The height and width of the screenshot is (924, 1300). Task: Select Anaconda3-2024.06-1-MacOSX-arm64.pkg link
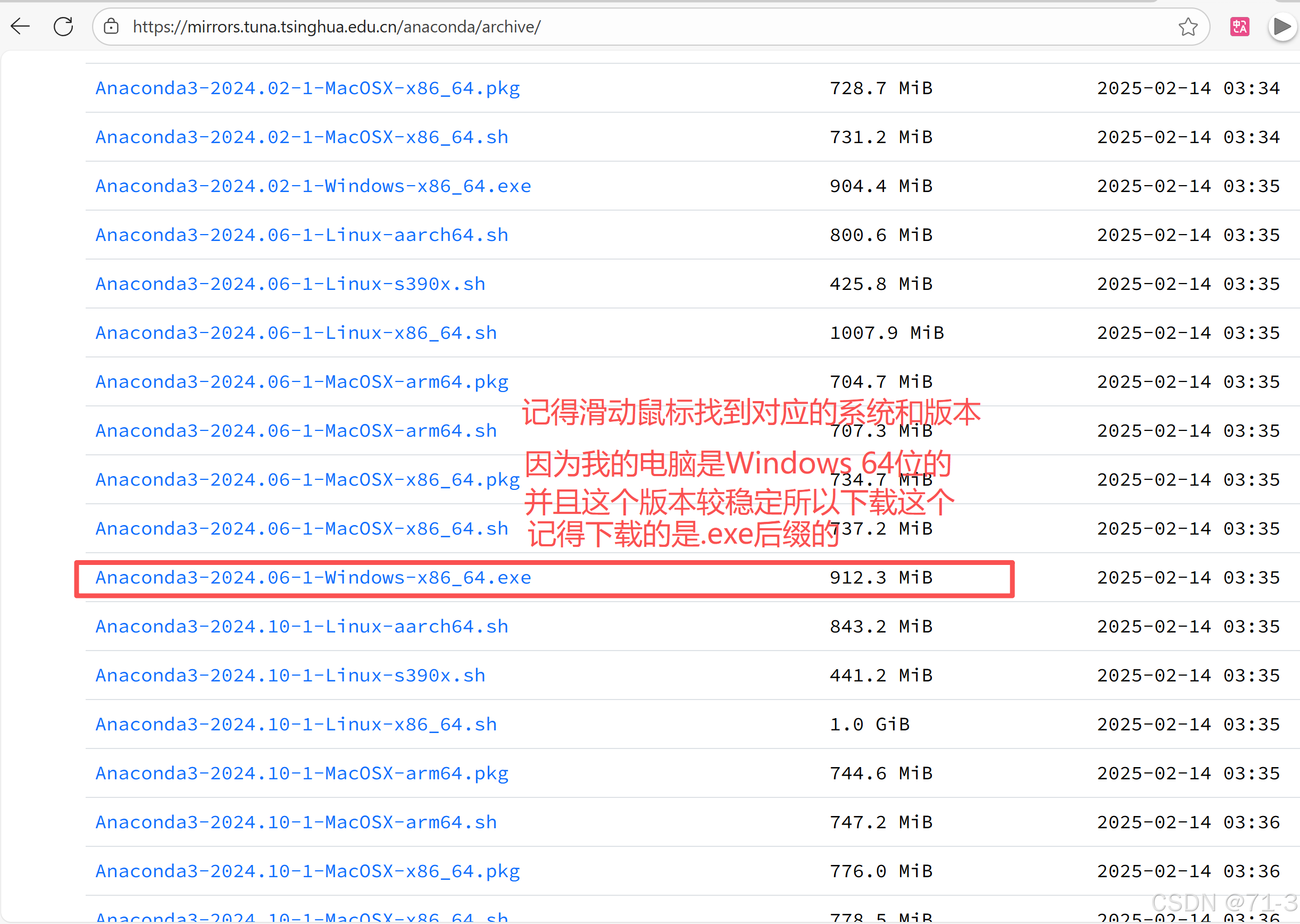[x=302, y=382]
